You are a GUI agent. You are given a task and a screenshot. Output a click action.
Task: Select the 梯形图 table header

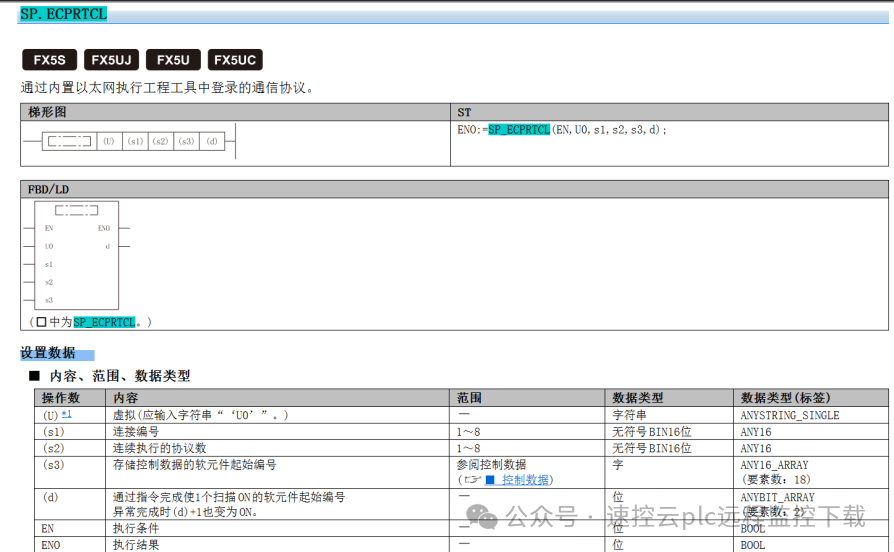(235, 112)
